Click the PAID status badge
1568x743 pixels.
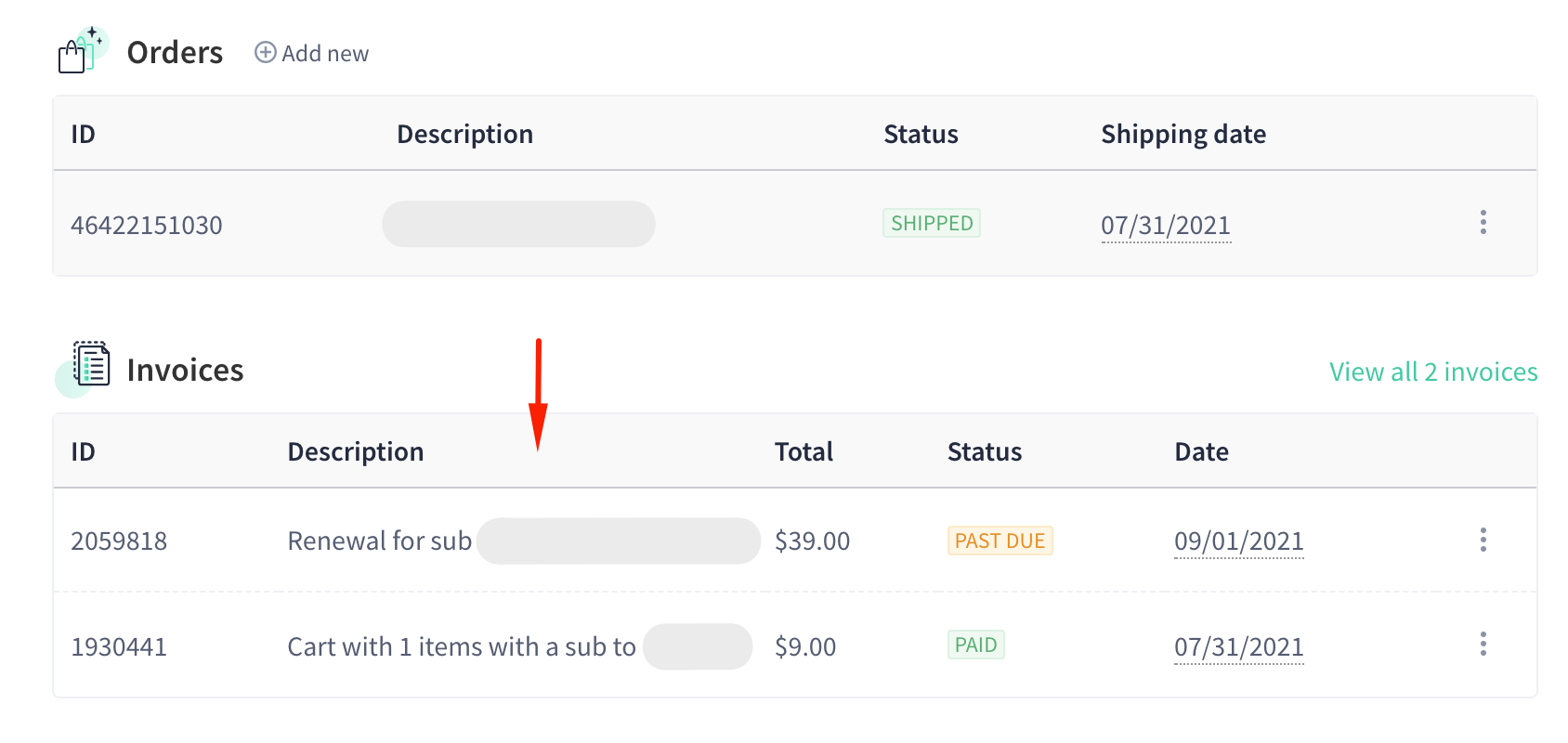(976, 645)
